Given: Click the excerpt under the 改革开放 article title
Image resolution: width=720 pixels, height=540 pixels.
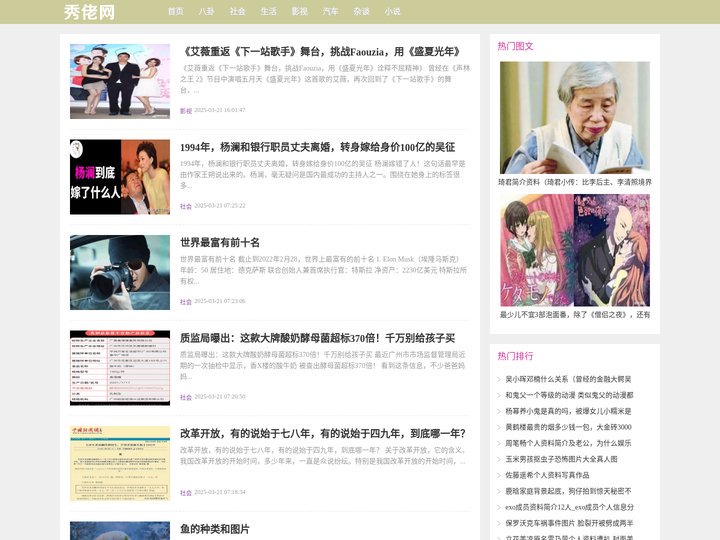Looking at the screenshot, I should point(323,456).
